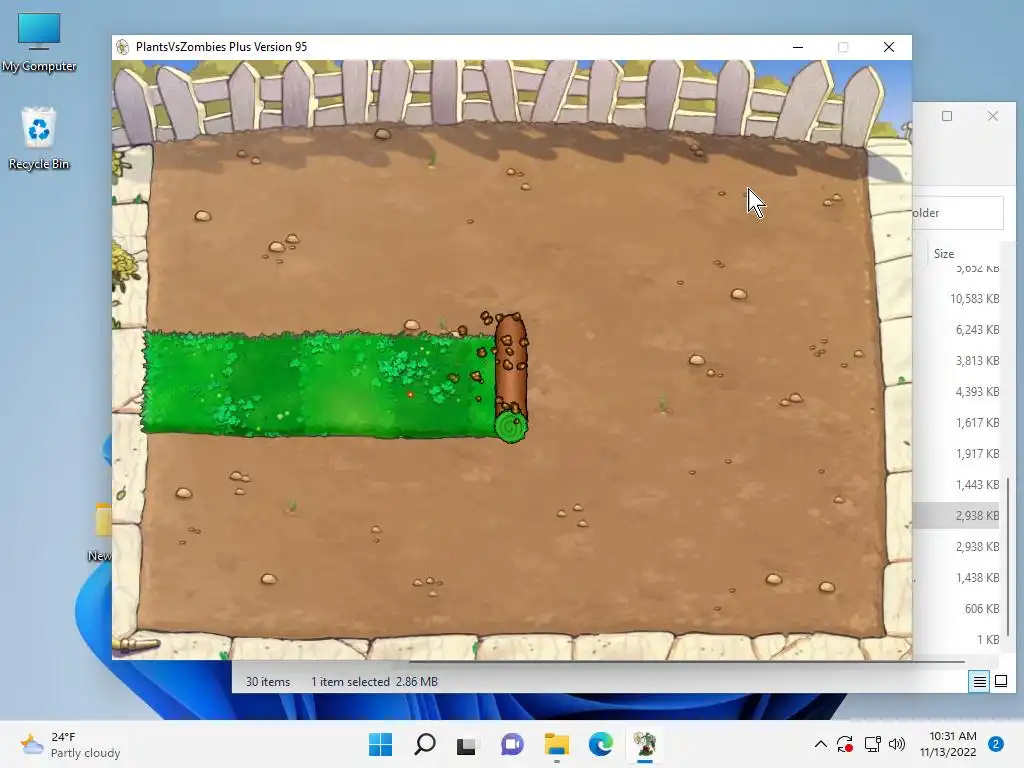Switch File Explorer to details view

pyautogui.click(x=980, y=682)
